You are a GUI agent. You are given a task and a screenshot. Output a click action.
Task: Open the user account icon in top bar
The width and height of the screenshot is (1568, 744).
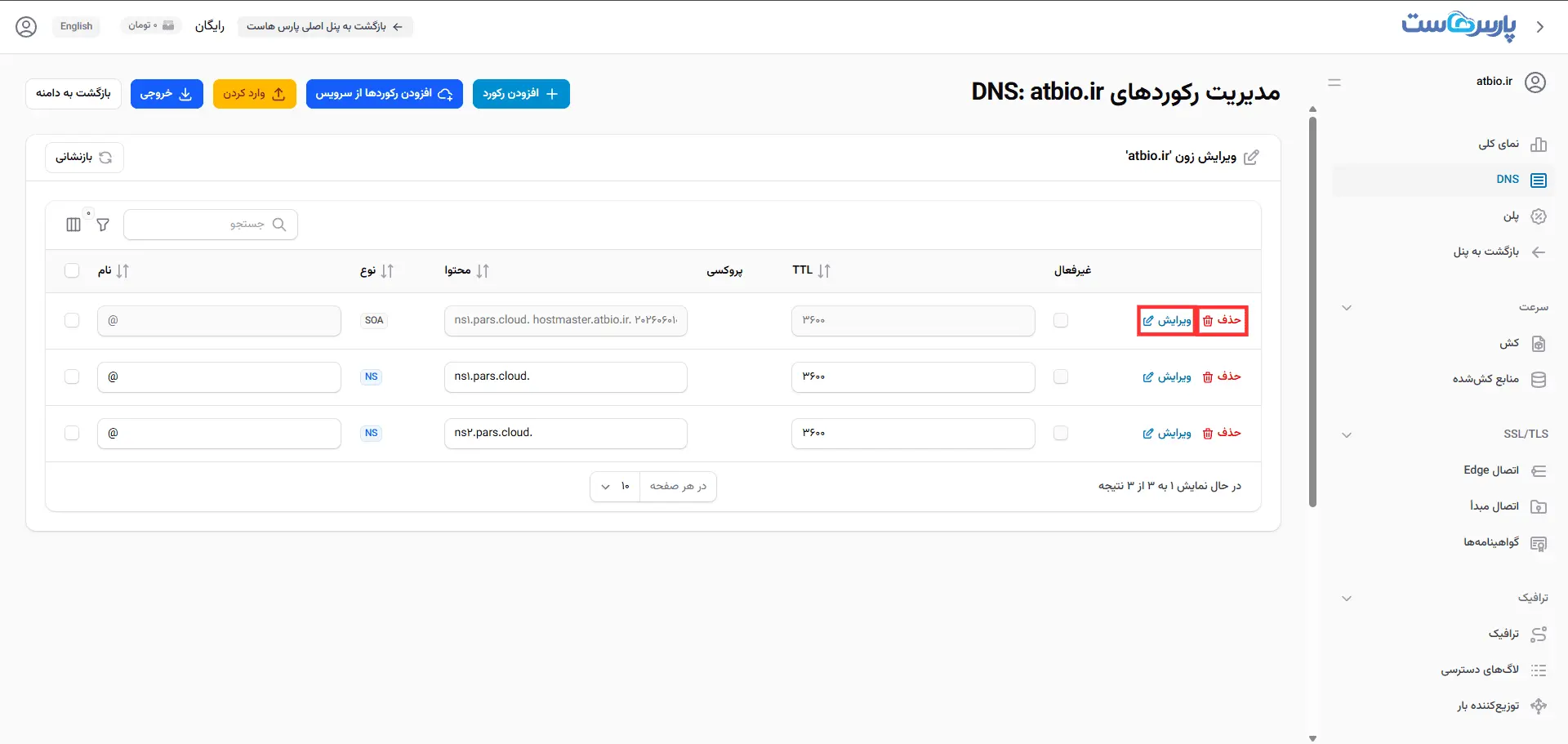[x=26, y=26]
